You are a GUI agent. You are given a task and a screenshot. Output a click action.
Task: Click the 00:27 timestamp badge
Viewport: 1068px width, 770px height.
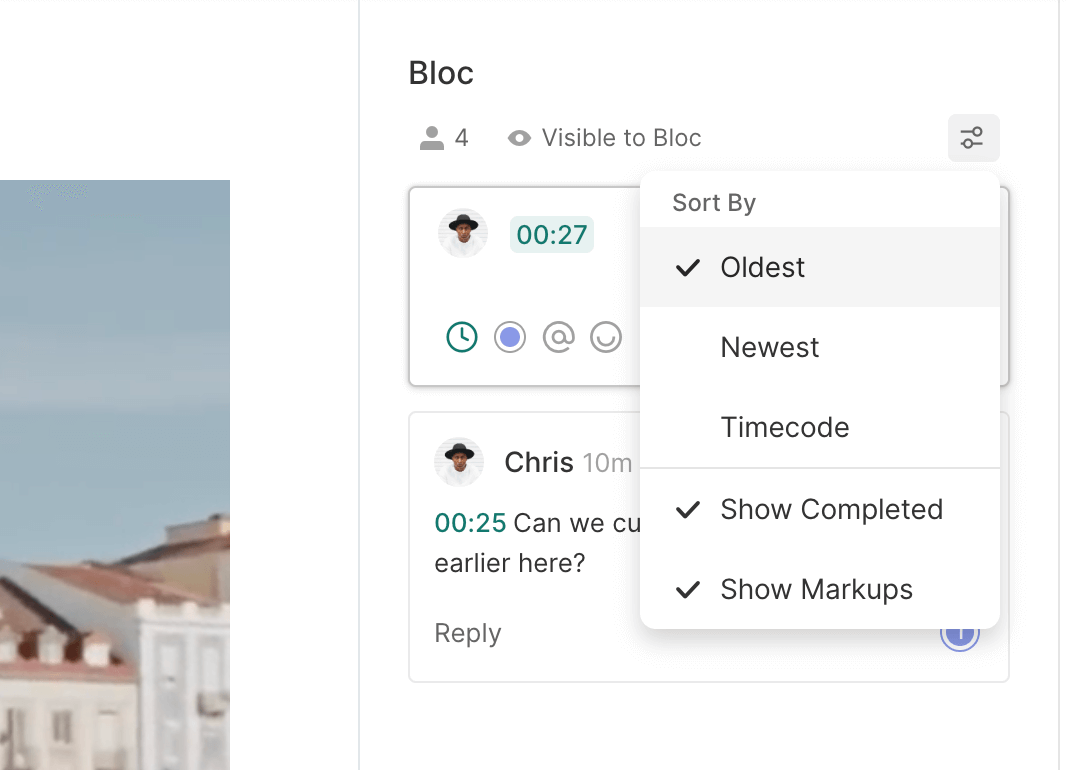pyautogui.click(x=551, y=235)
